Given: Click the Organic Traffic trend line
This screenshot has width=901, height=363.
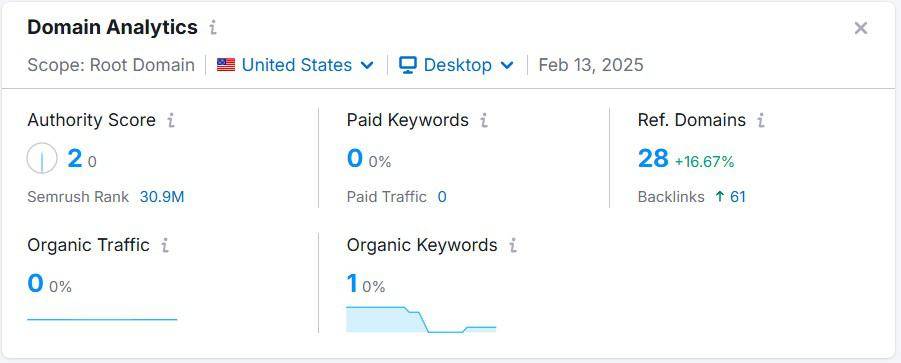Looking at the screenshot, I should [102, 319].
